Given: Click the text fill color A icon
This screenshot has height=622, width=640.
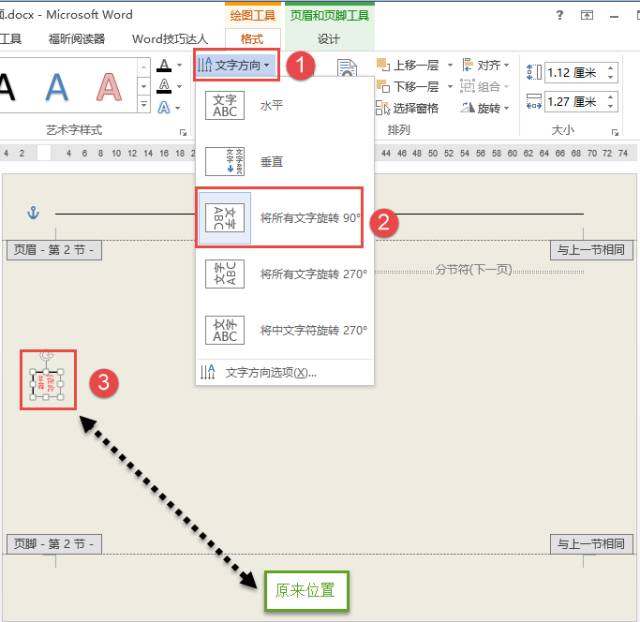Looking at the screenshot, I should pyautogui.click(x=164, y=65).
